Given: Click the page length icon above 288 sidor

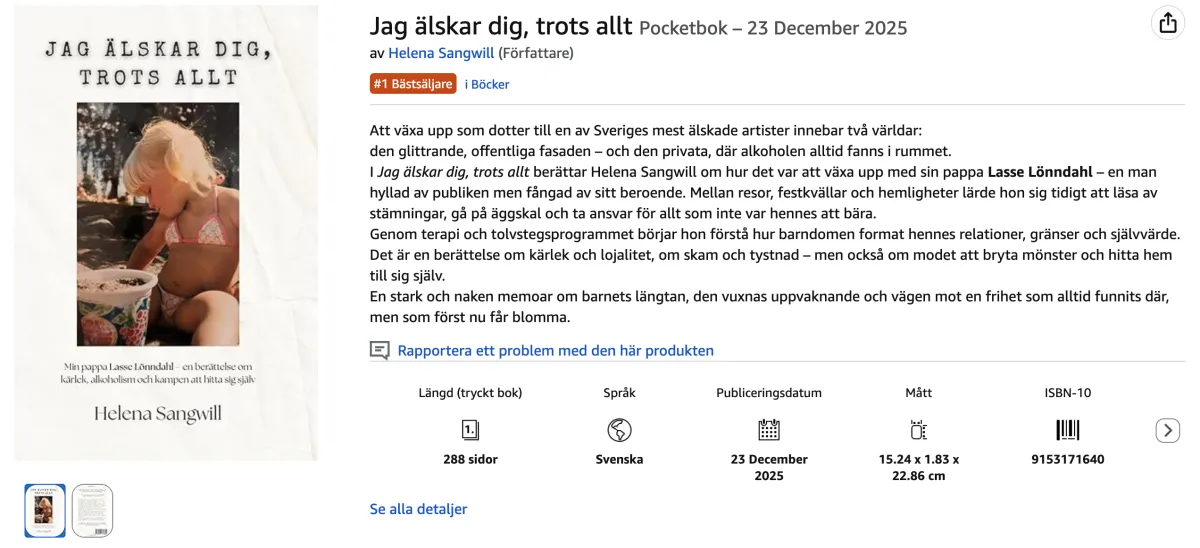Looking at the screenshot, I should coord(470,430).
